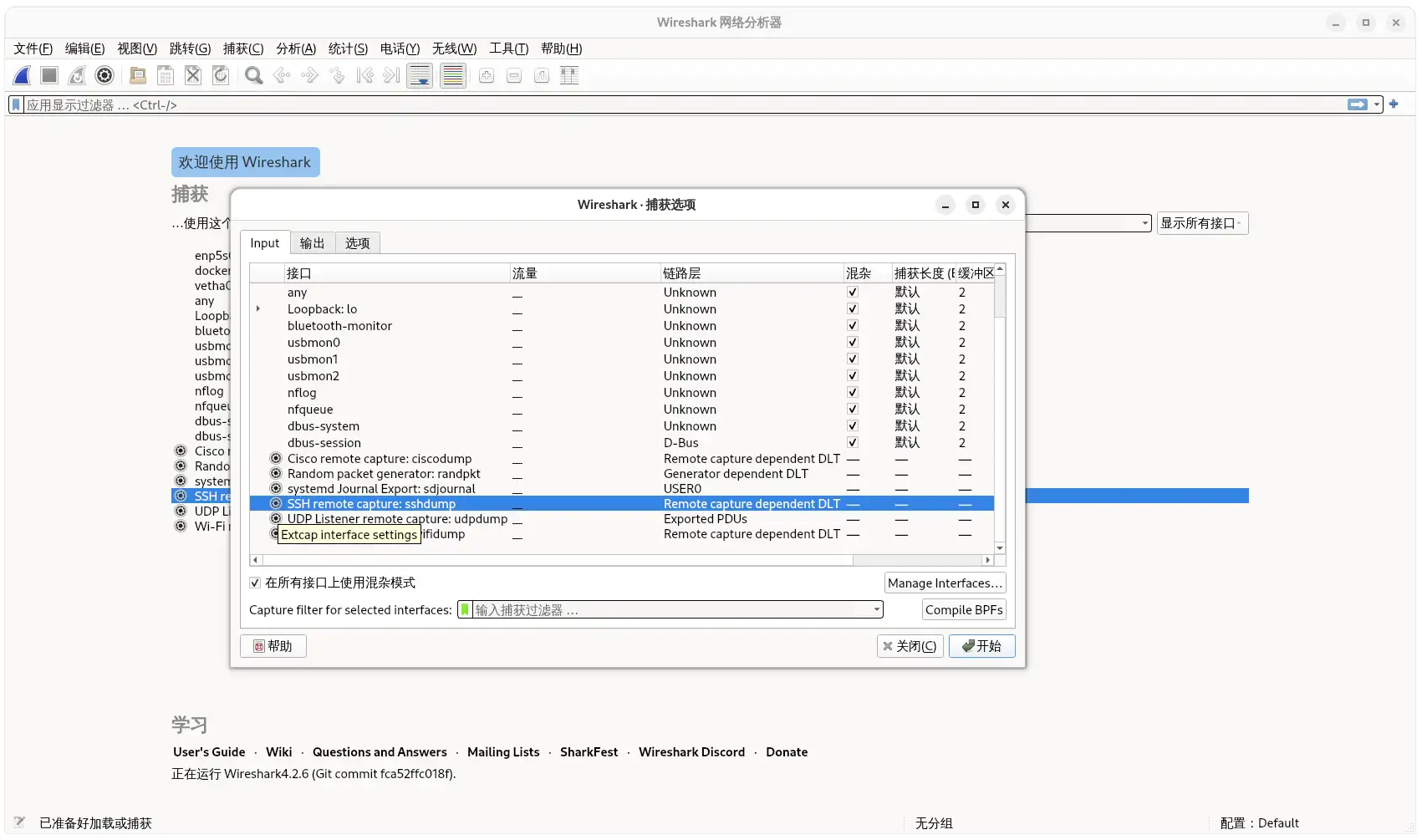Screen dimensions: 1422x840
Task: Open the Wireshark Discord link
Action: click(691, 752)
